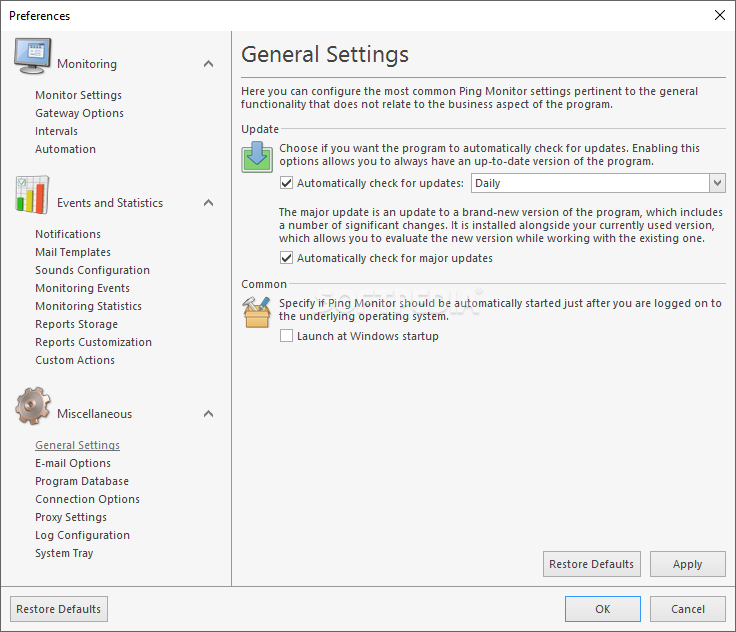The height and width of the screenshot is (632, 736).
Task: Click Restore Defaults beside Apply
Action: coord(591,564)
